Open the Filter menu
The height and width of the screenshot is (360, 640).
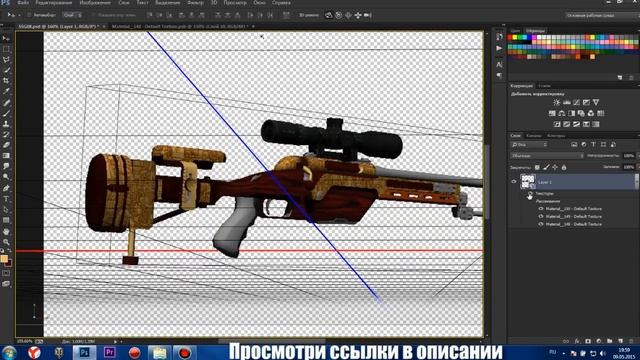pyautogui.click(x=195, y=2)
